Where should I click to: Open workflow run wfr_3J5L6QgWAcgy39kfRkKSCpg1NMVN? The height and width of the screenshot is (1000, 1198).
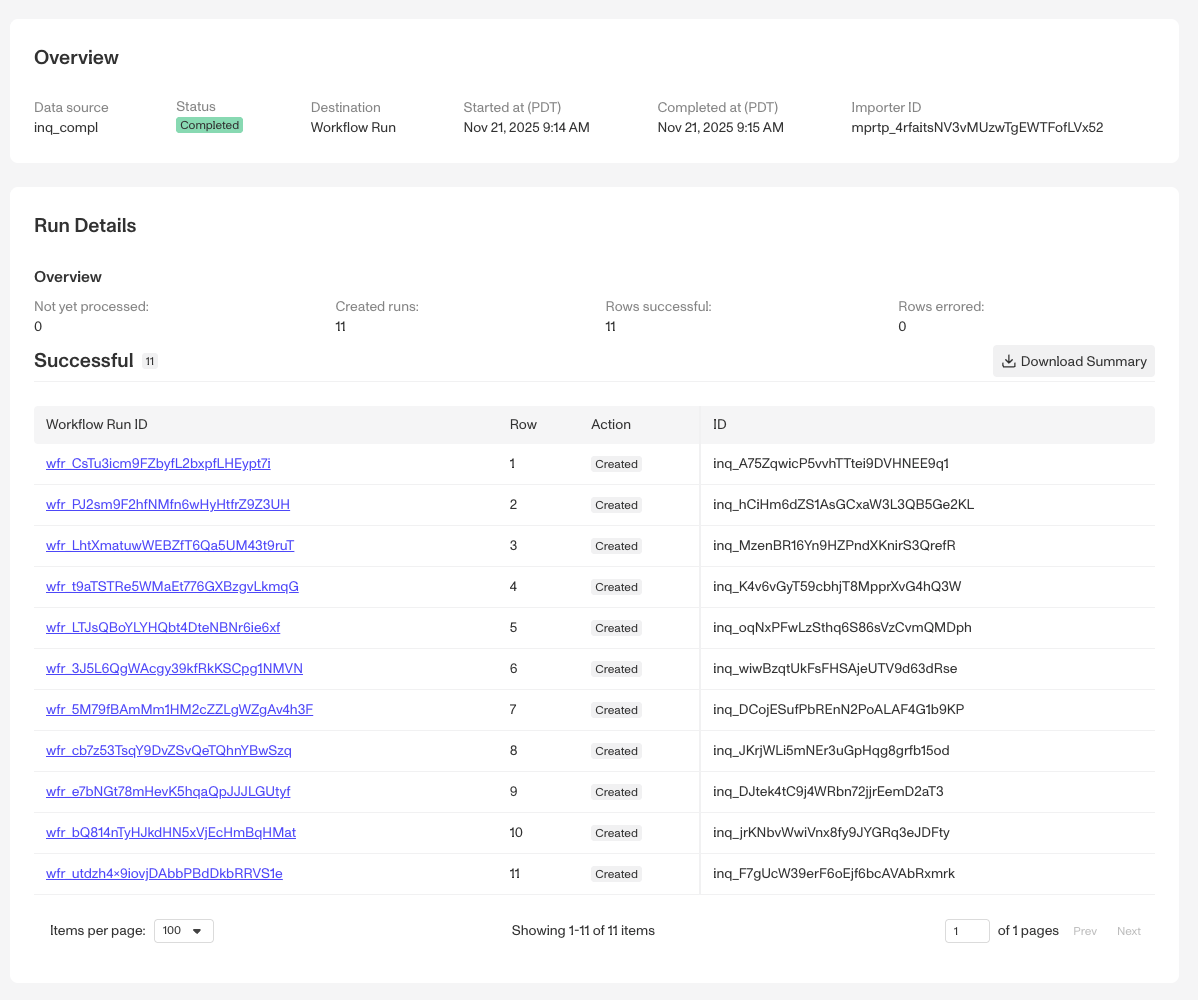click(174, 668)
